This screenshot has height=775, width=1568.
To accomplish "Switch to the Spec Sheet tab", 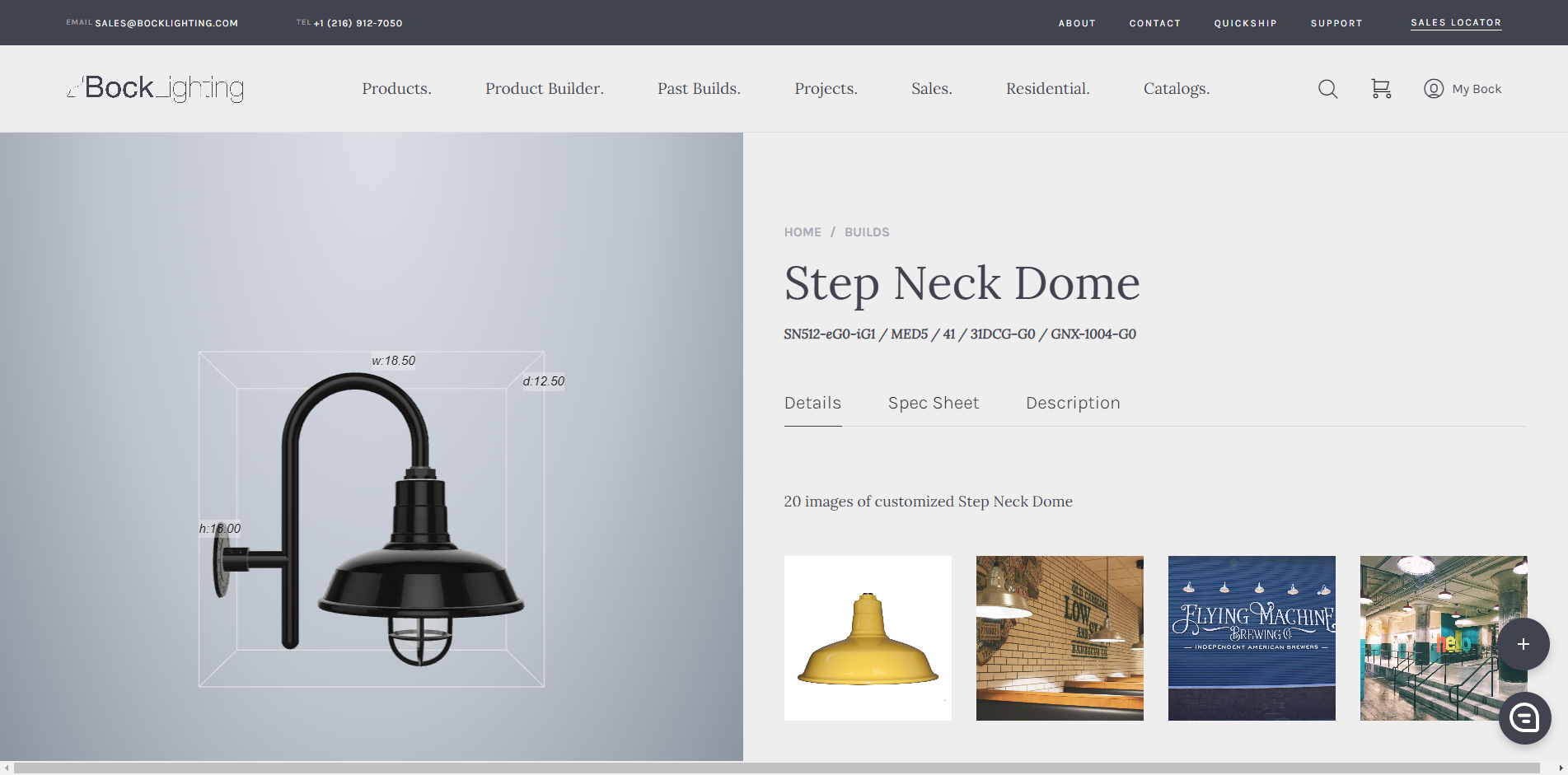I will pos(934,403).
